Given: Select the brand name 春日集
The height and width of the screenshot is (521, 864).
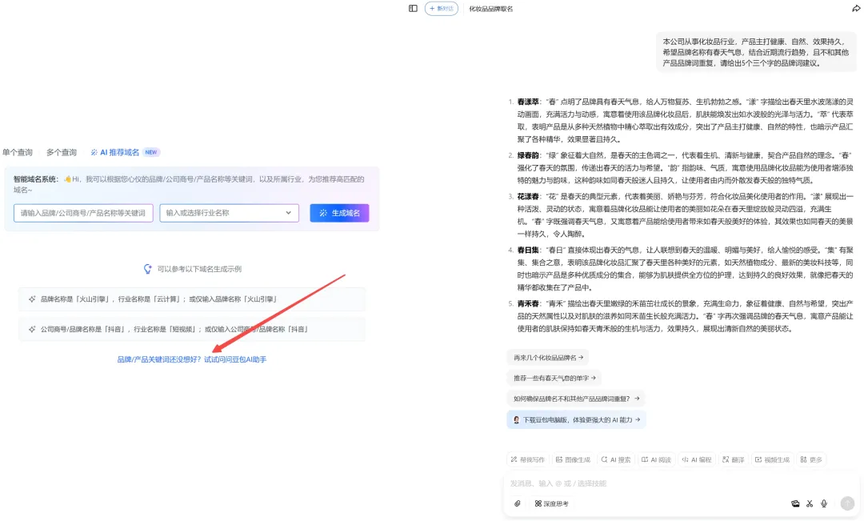Looking at the screenshot, I should click(x=528, y=250).
